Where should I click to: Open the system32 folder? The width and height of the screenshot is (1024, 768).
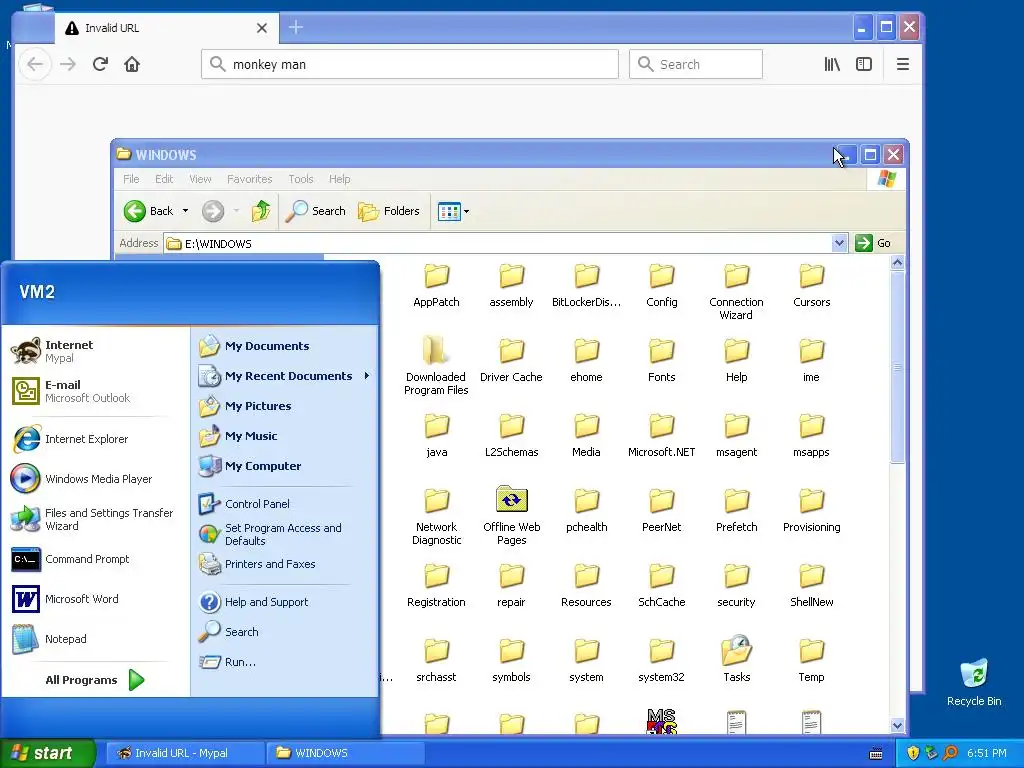661,658
